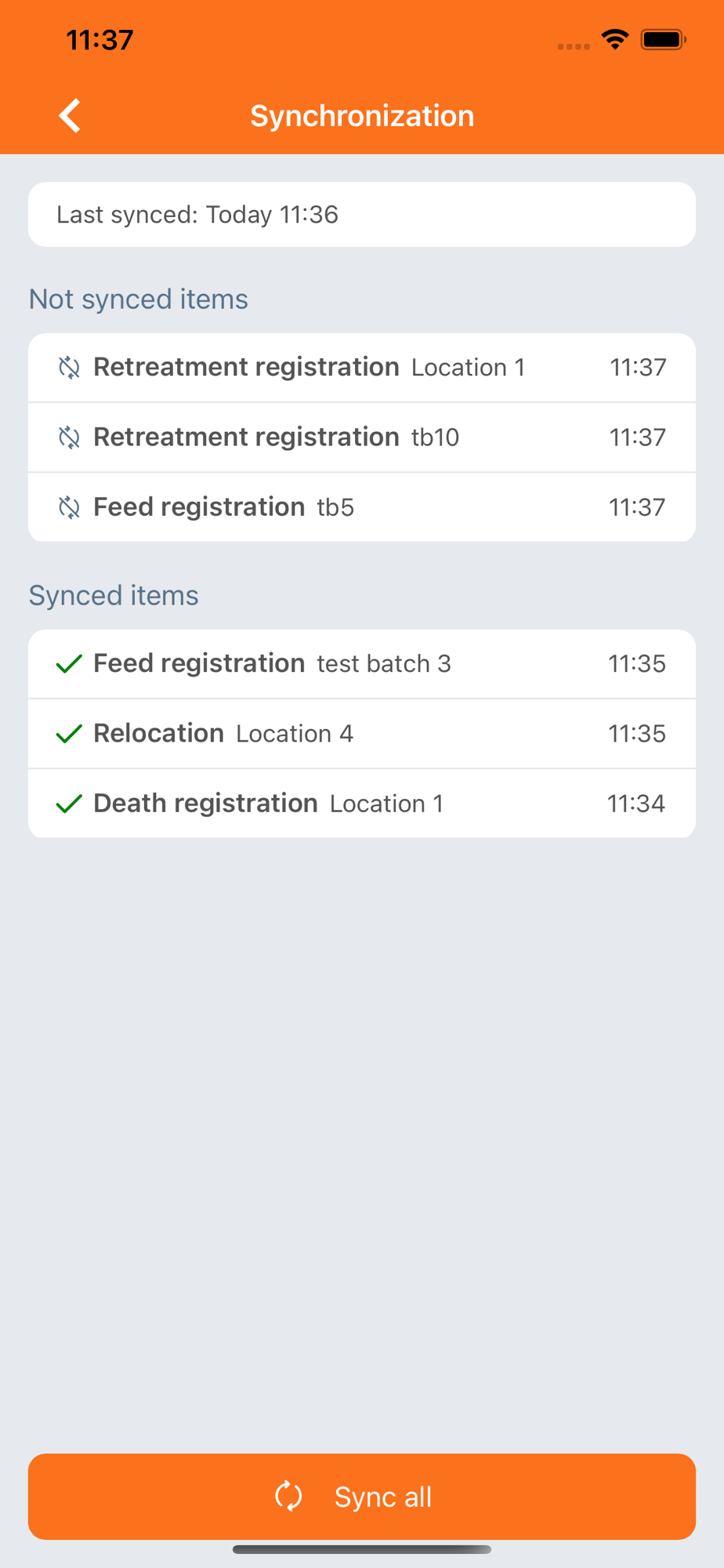724x1568 pixels.
Task: Tap not-synced icon for Retreatment registration Location 1
Action: [x=70, y=368]
